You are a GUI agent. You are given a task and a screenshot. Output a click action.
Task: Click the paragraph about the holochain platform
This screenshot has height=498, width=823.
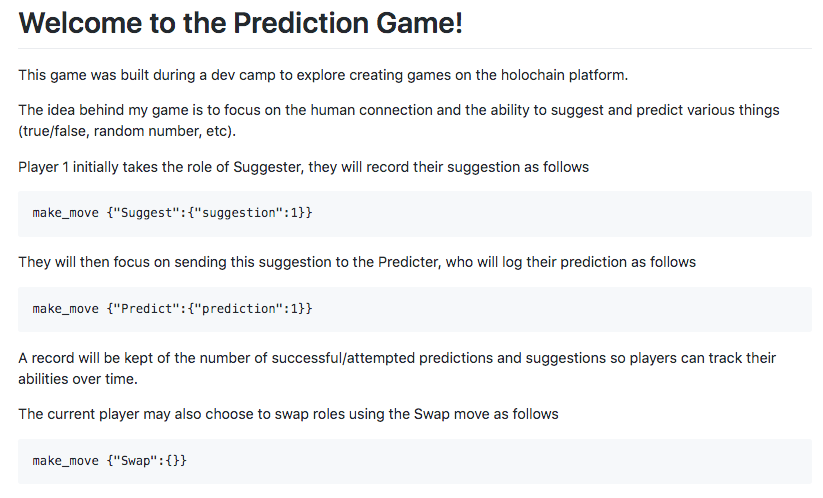[323, 75]
